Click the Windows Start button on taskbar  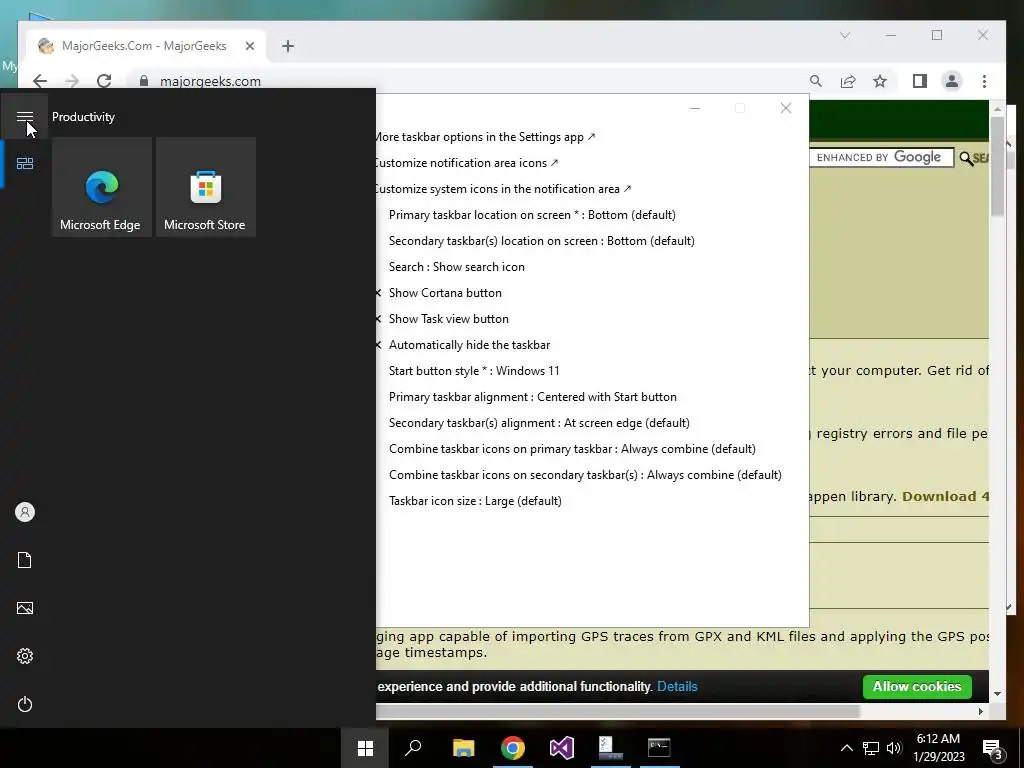click(x=366, y=748)
